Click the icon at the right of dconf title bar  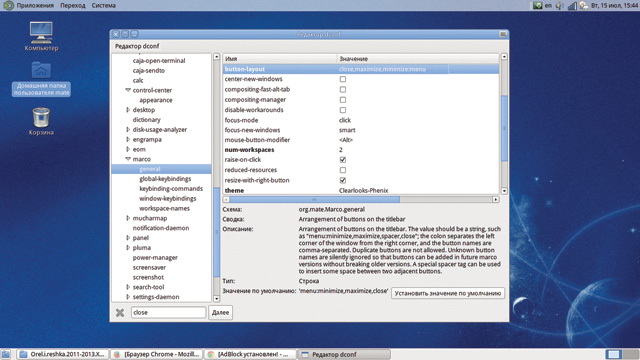(x=503, y=34)
